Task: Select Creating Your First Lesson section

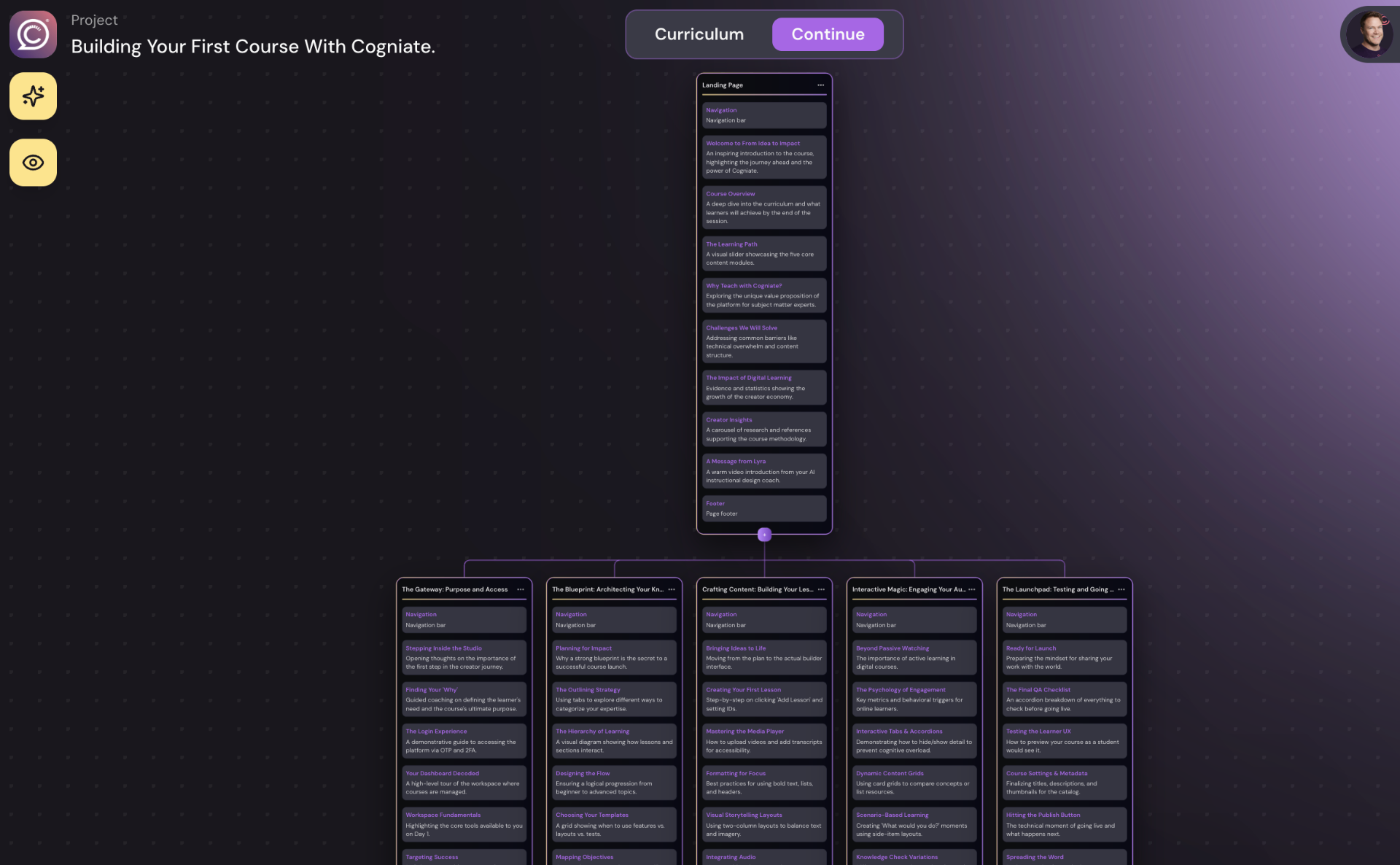Action: [764, 699]
